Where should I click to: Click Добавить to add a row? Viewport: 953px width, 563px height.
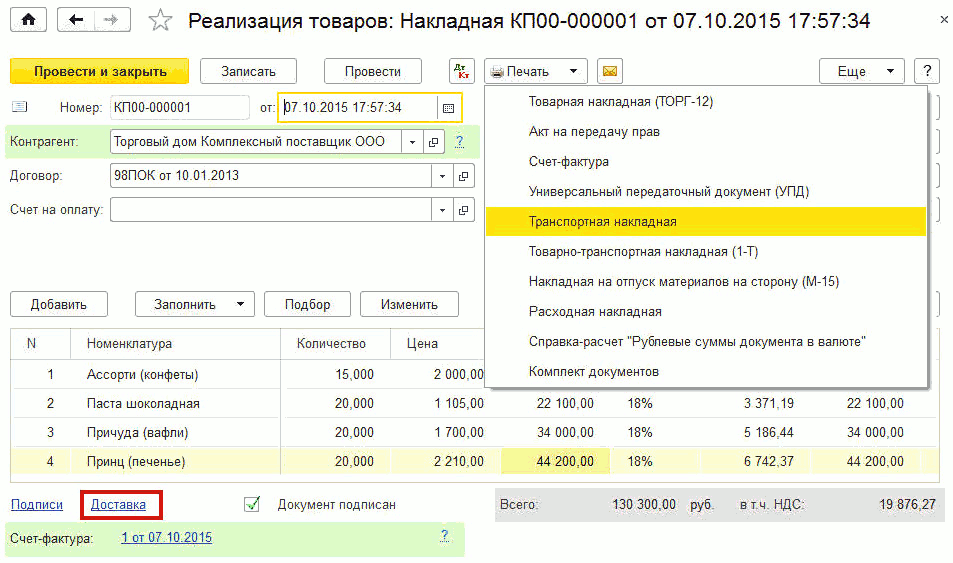click(x=58, y=304)
